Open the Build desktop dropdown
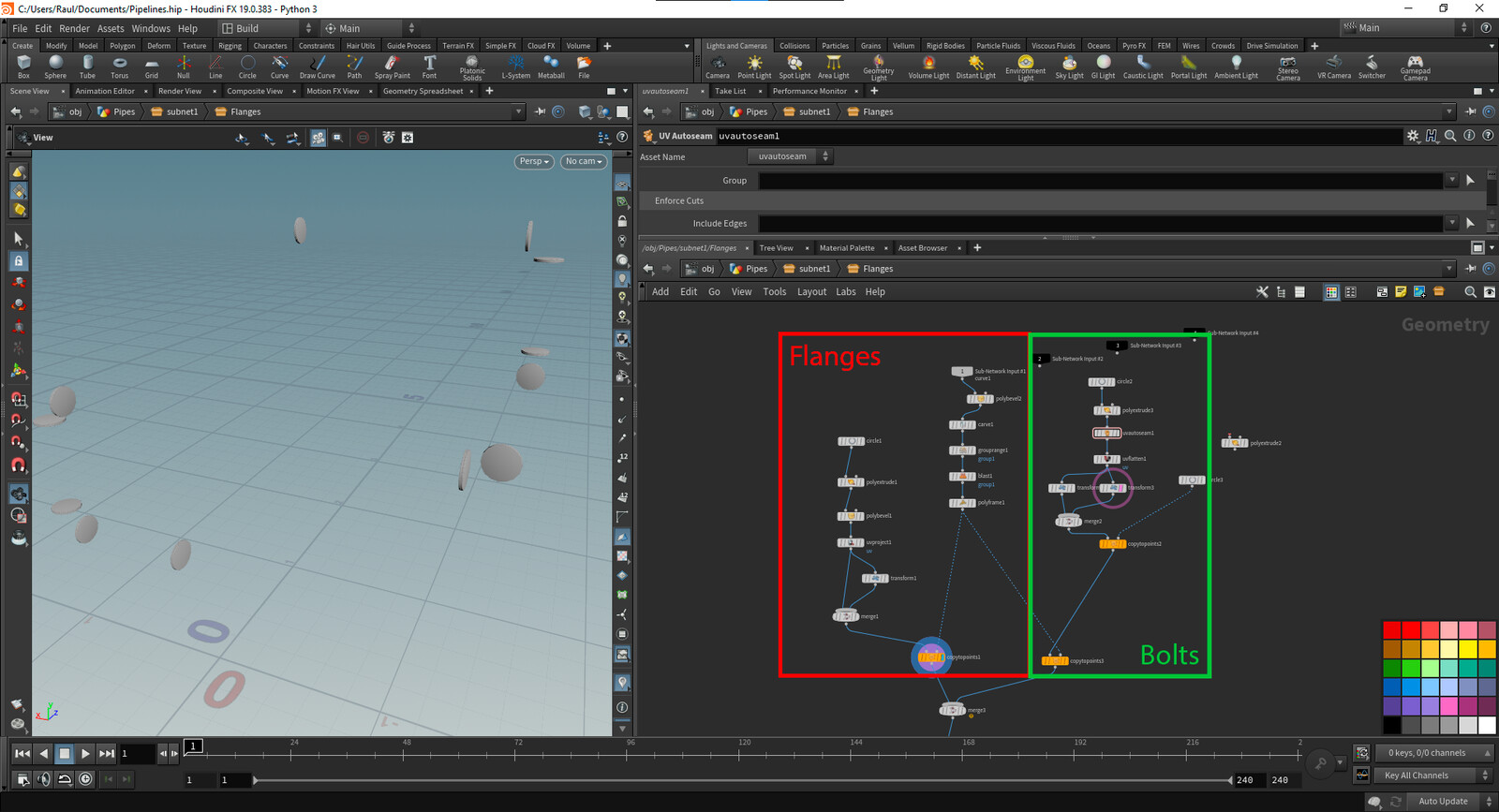This screenshot has width=1499, height=812. coord(266,28)
